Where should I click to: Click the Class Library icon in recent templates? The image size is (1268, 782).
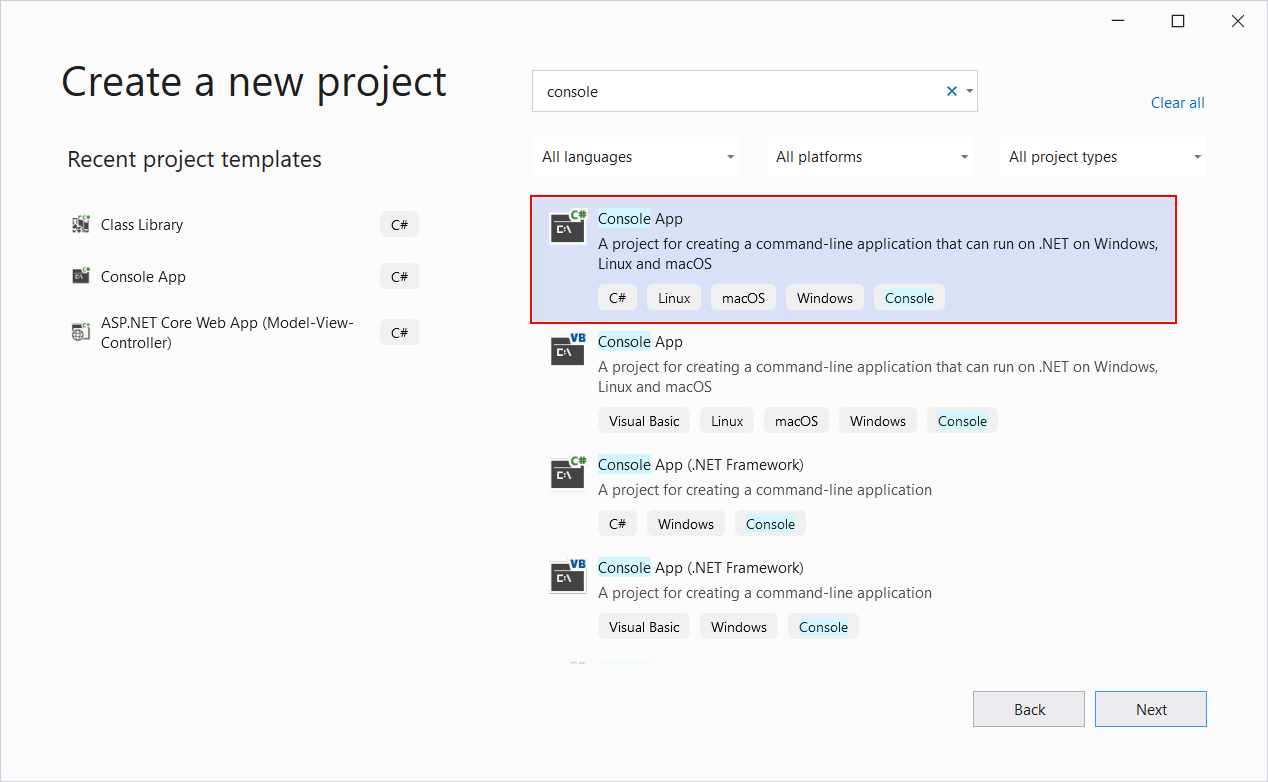[x=80, y=224]
